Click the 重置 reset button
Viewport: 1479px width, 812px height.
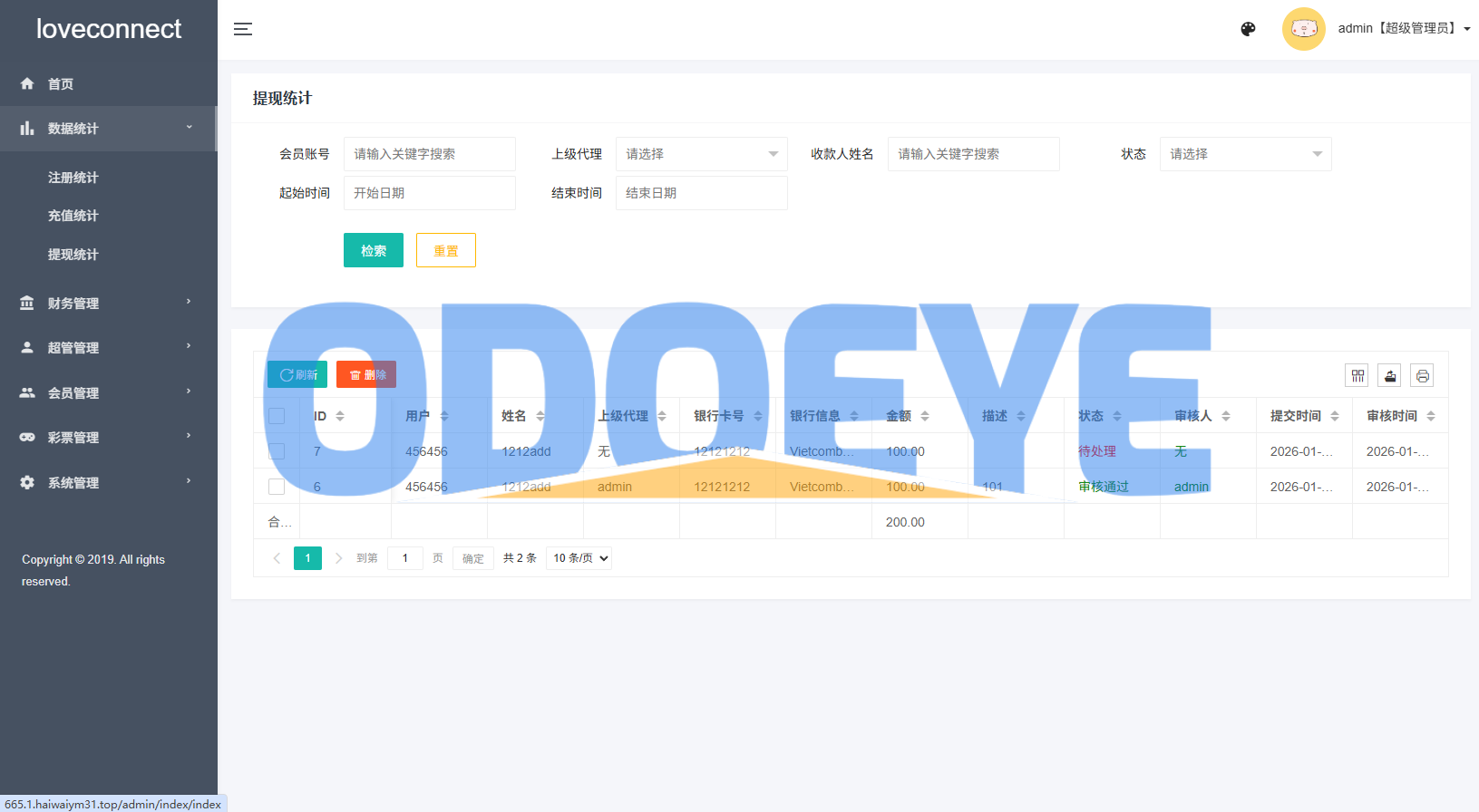coord(445,250)
